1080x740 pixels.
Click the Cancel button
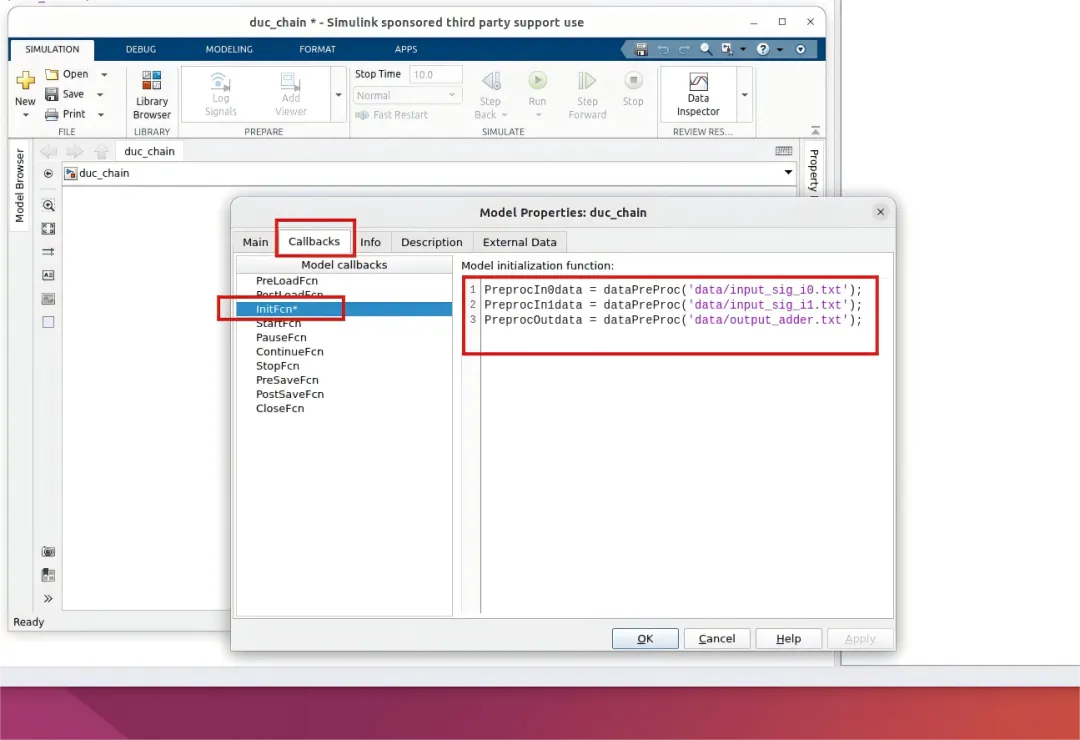[x=717, y=638]
